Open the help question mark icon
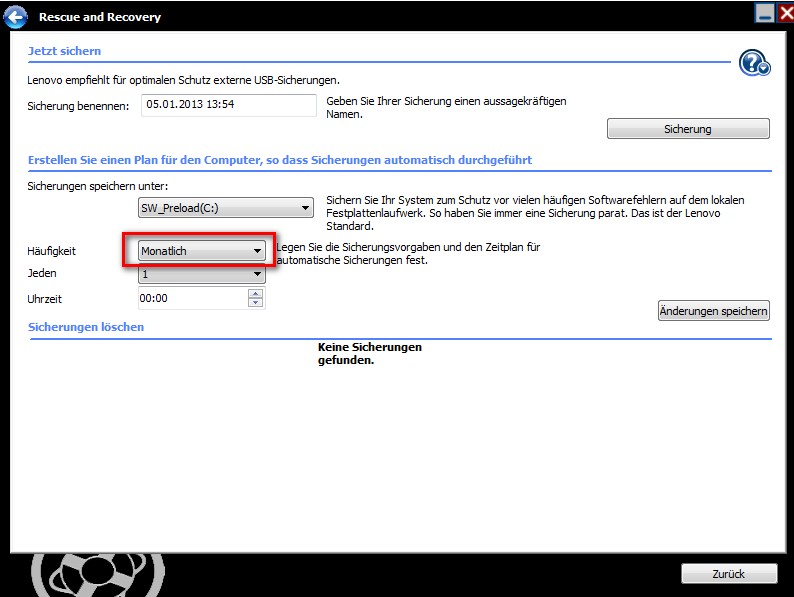 (x=755, y=63)
